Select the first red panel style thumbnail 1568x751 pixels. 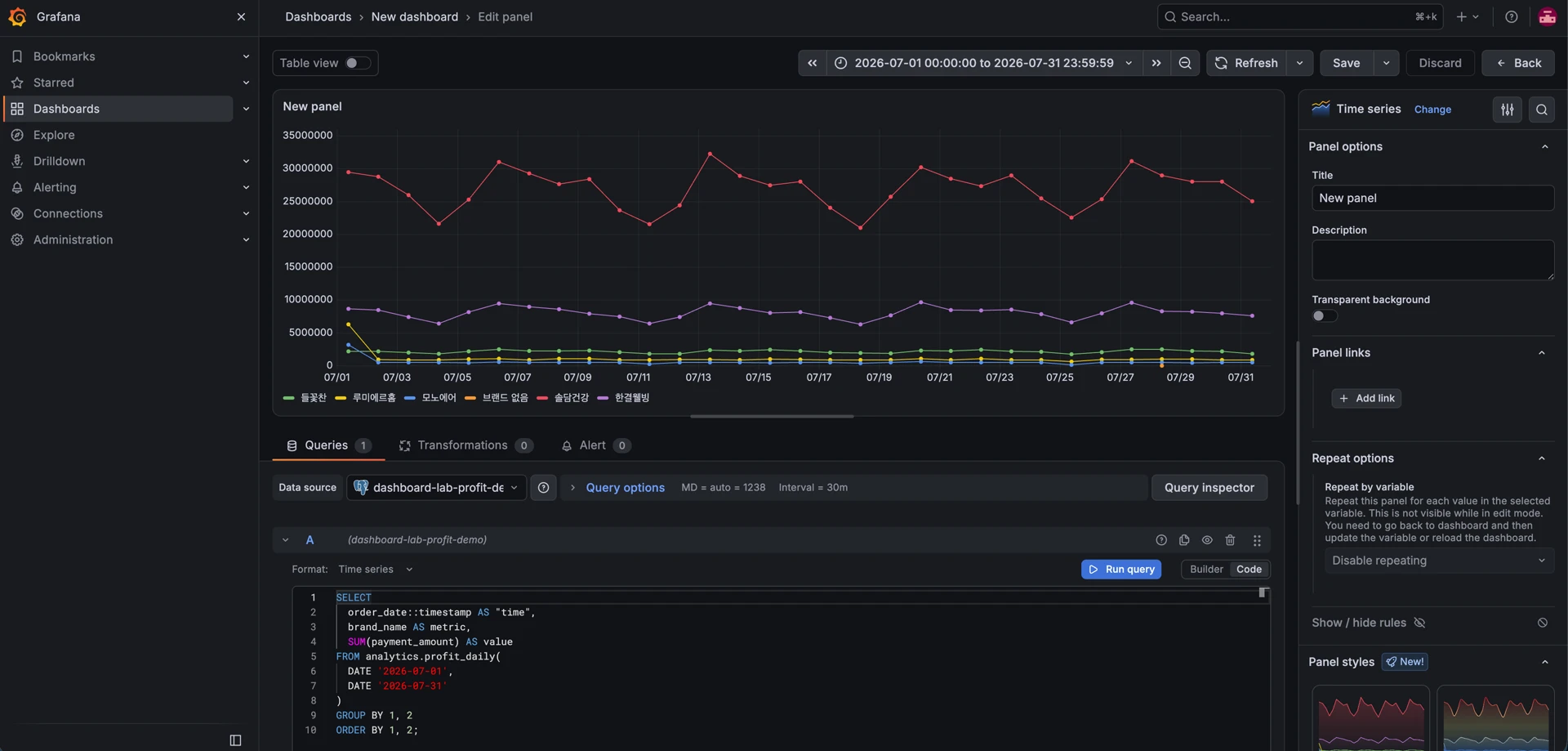click(x=1370, y=718)
